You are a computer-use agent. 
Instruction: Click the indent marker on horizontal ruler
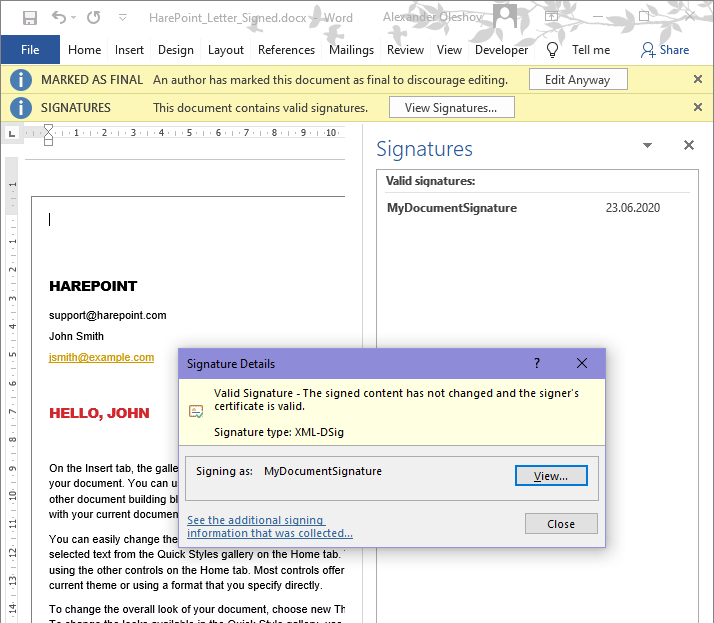48,135
